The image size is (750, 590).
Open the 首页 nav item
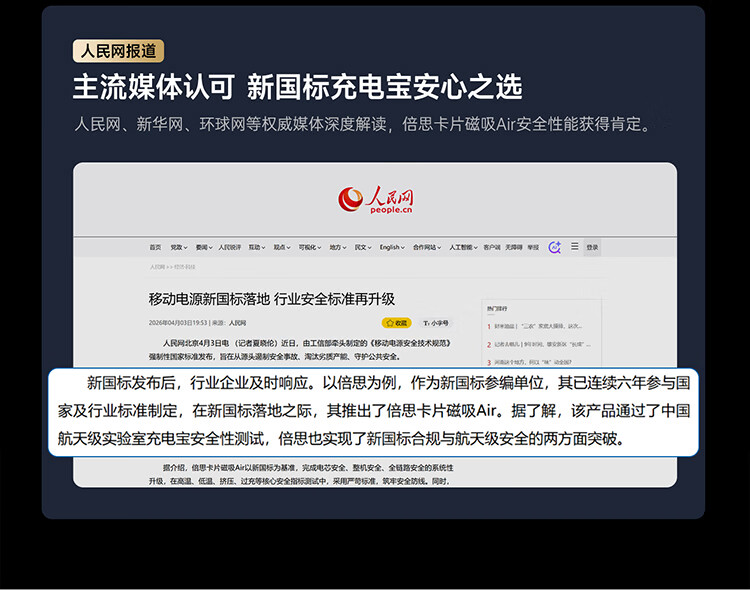(x=155, y=247)
